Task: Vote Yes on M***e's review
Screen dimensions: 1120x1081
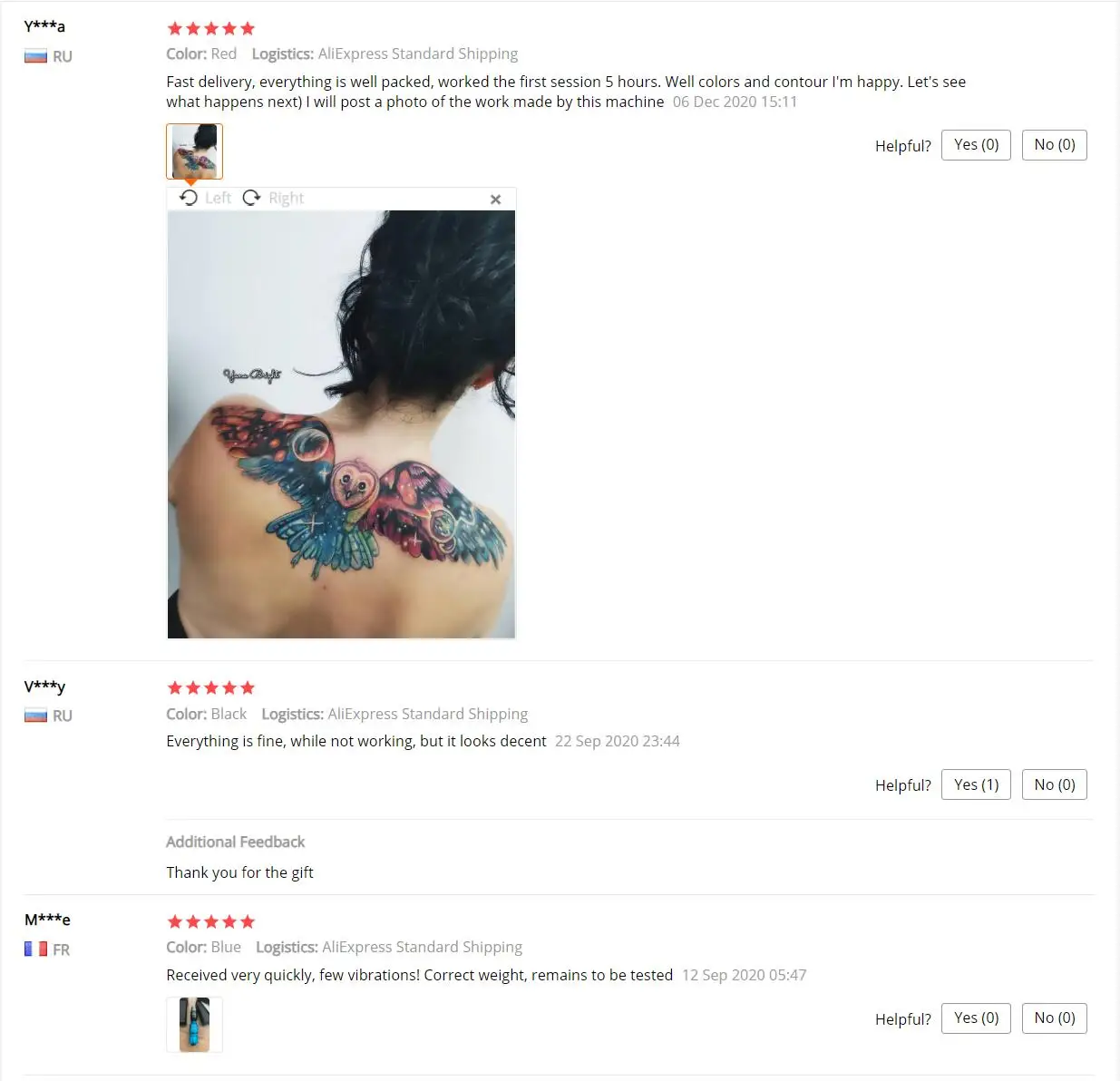Action: [x=976, y=1018]
